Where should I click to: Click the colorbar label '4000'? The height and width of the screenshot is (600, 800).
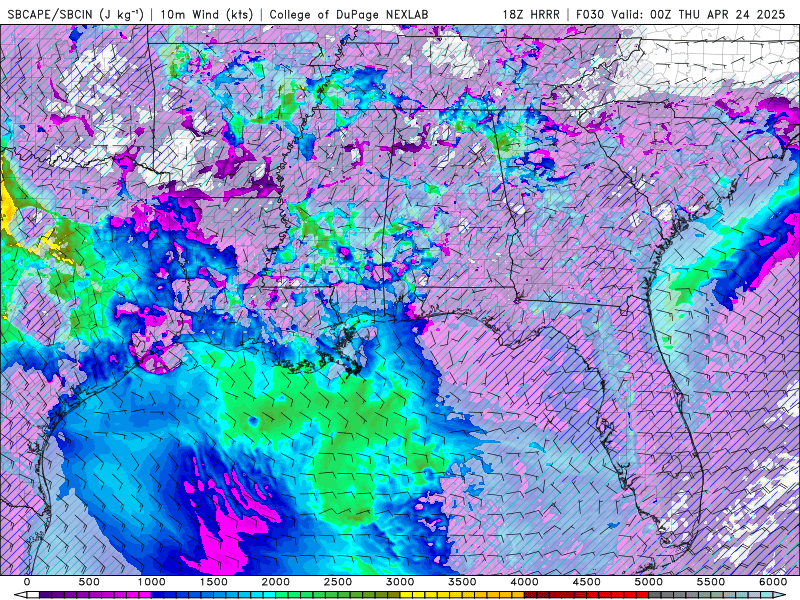(524, 582)
